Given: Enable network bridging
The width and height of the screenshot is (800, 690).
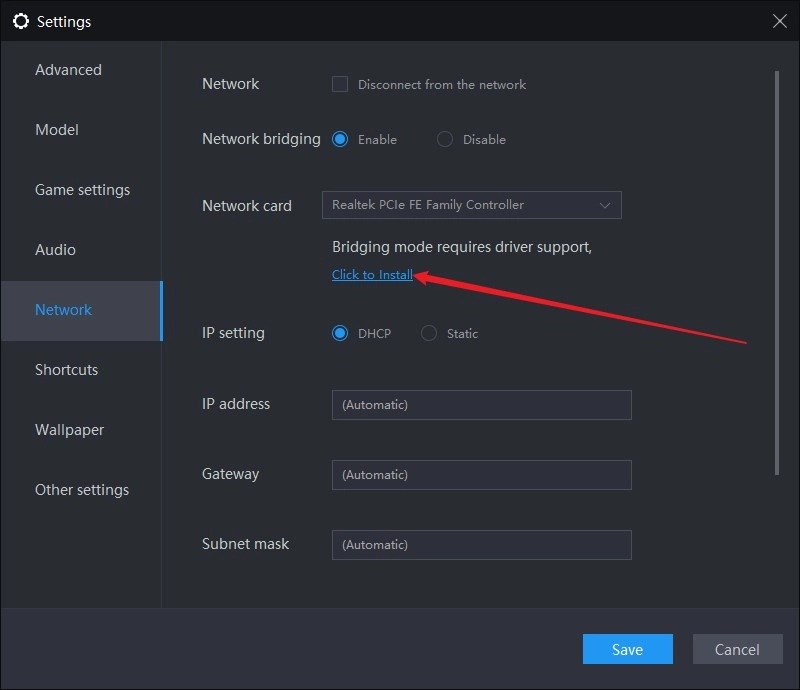Looking at the screenshot, I should (x=340, y=139).
